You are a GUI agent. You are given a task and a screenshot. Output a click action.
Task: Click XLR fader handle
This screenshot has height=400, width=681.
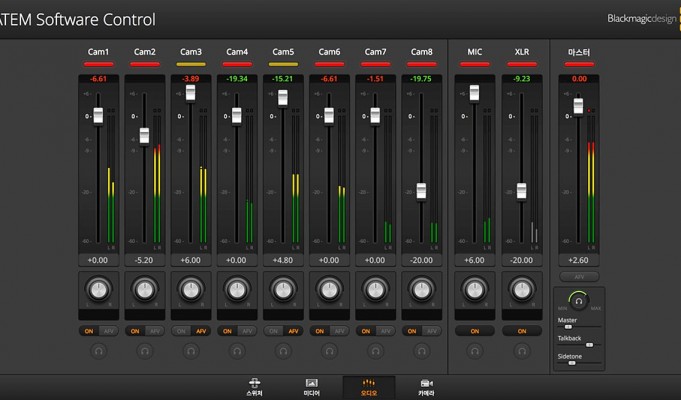[522, 191]
